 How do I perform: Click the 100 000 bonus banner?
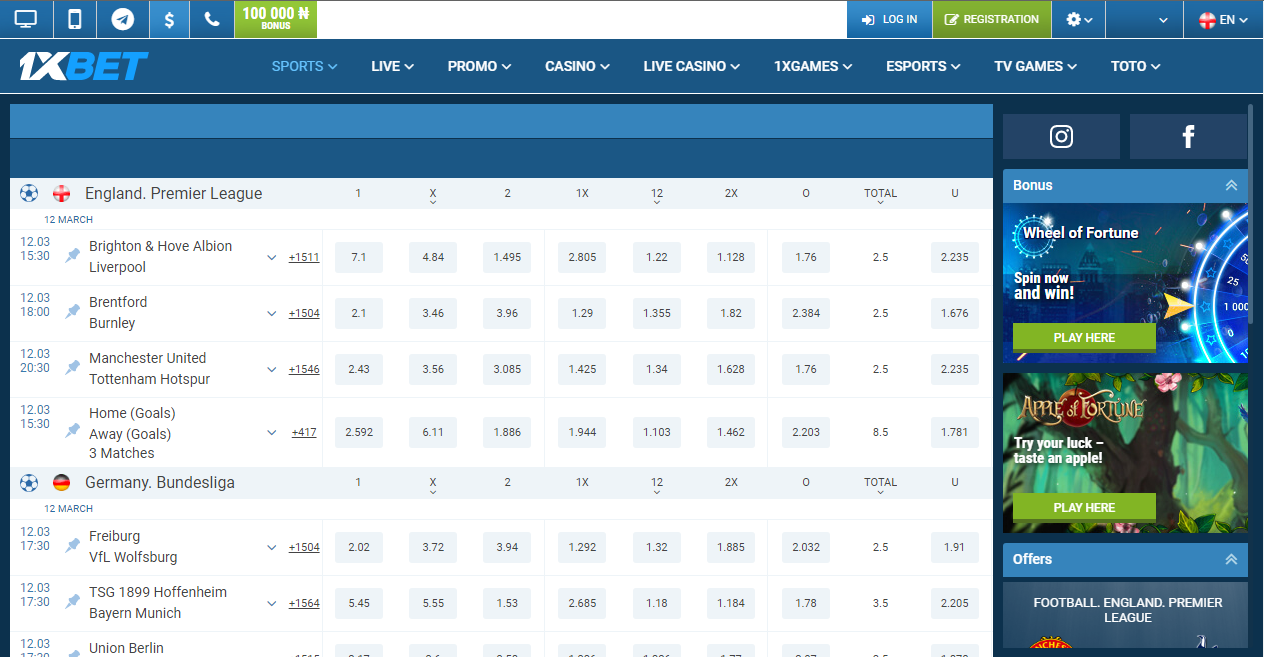pos(275,18)
